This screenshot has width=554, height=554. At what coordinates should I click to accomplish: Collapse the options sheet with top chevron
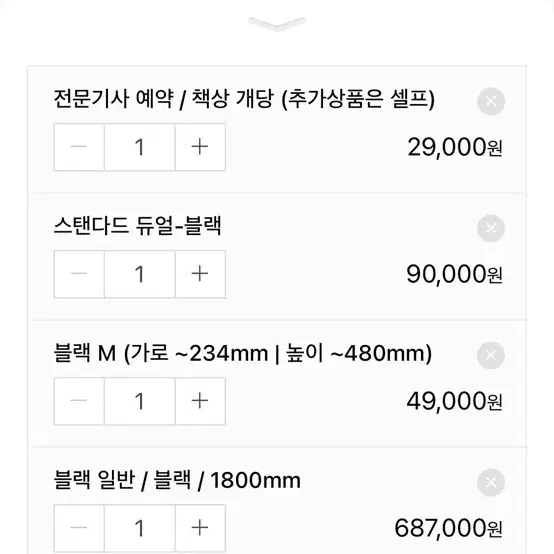[277, 23]
